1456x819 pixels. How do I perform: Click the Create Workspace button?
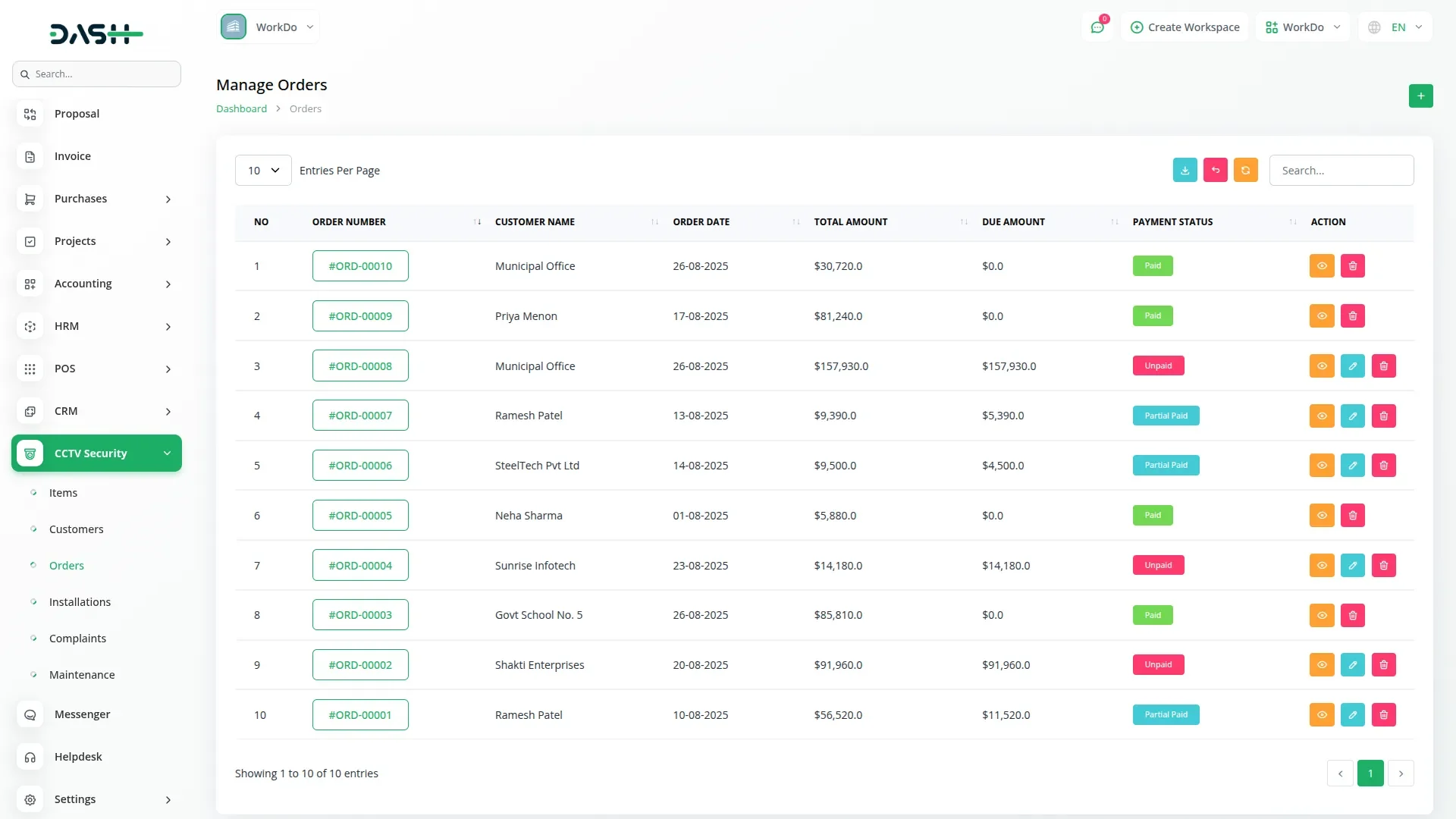pos(1185,27)
